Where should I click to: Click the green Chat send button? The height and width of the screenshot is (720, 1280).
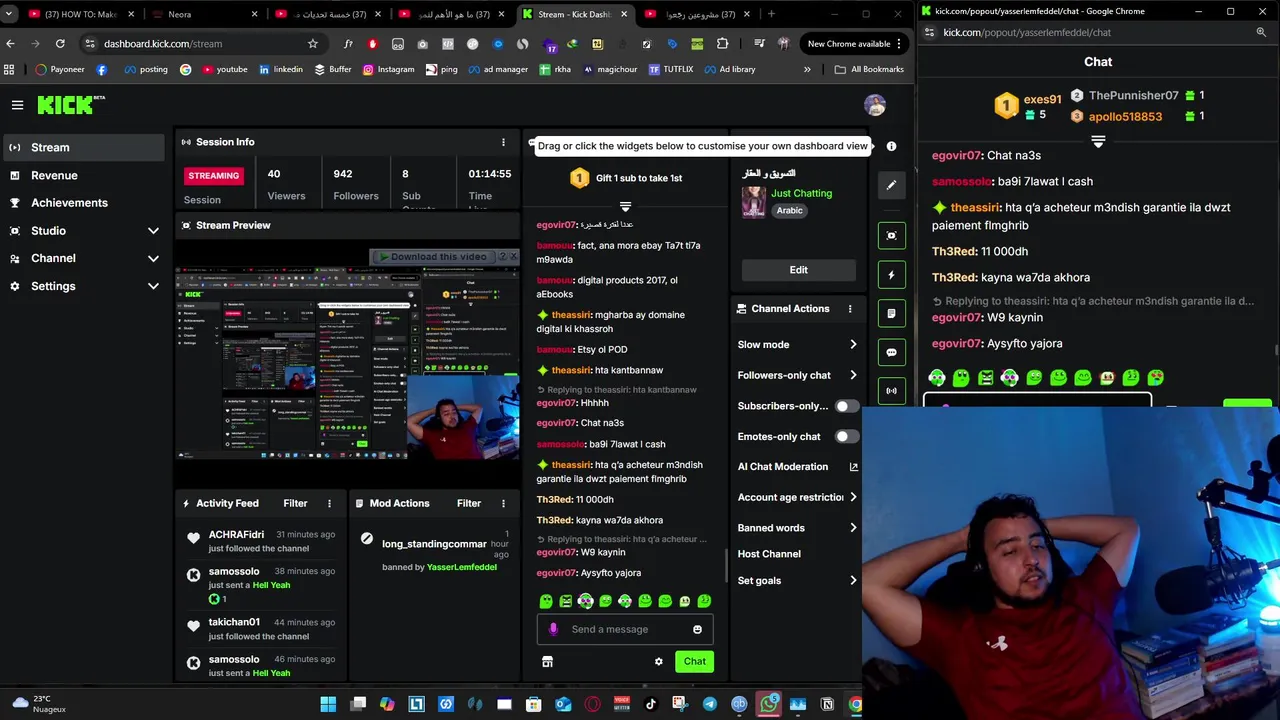tap(694, 661)
